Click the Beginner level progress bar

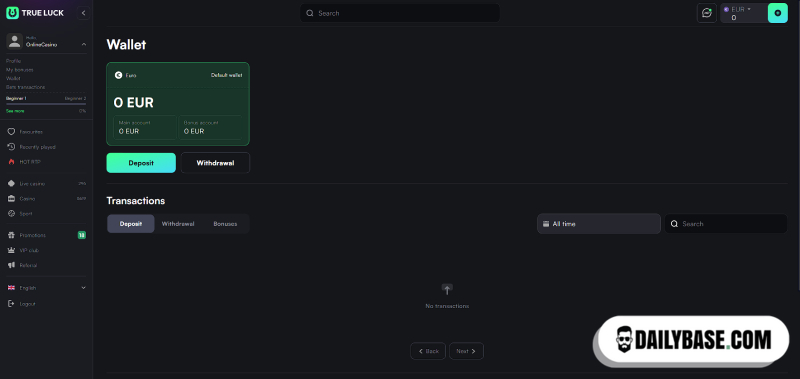pos(46,104)
